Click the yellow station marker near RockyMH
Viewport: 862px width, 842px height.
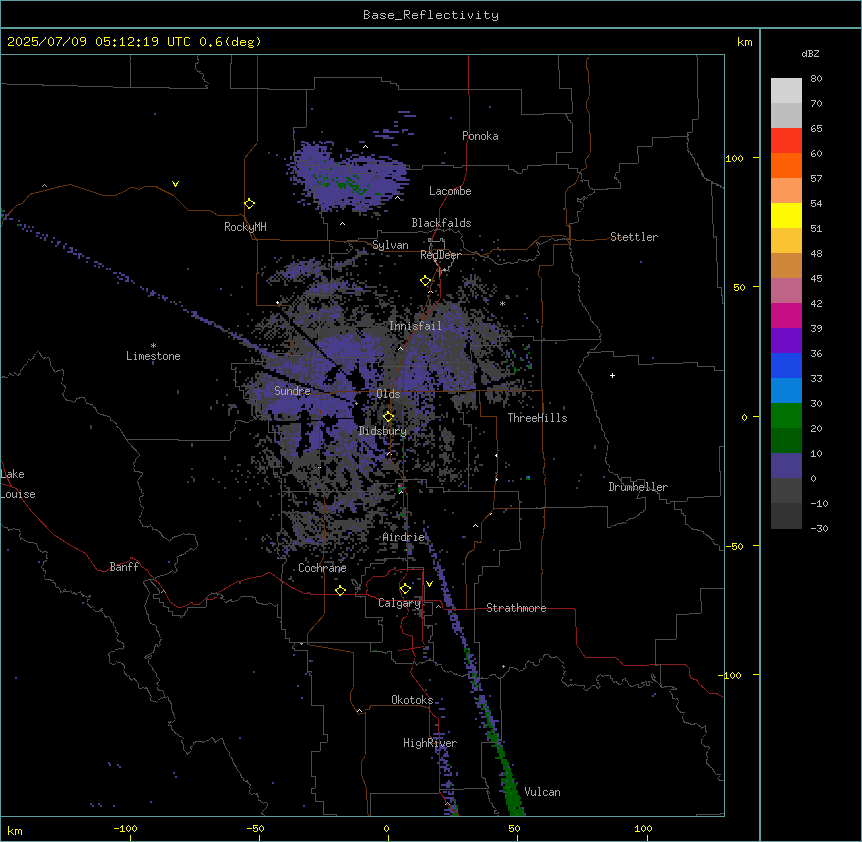coord(250,204)
